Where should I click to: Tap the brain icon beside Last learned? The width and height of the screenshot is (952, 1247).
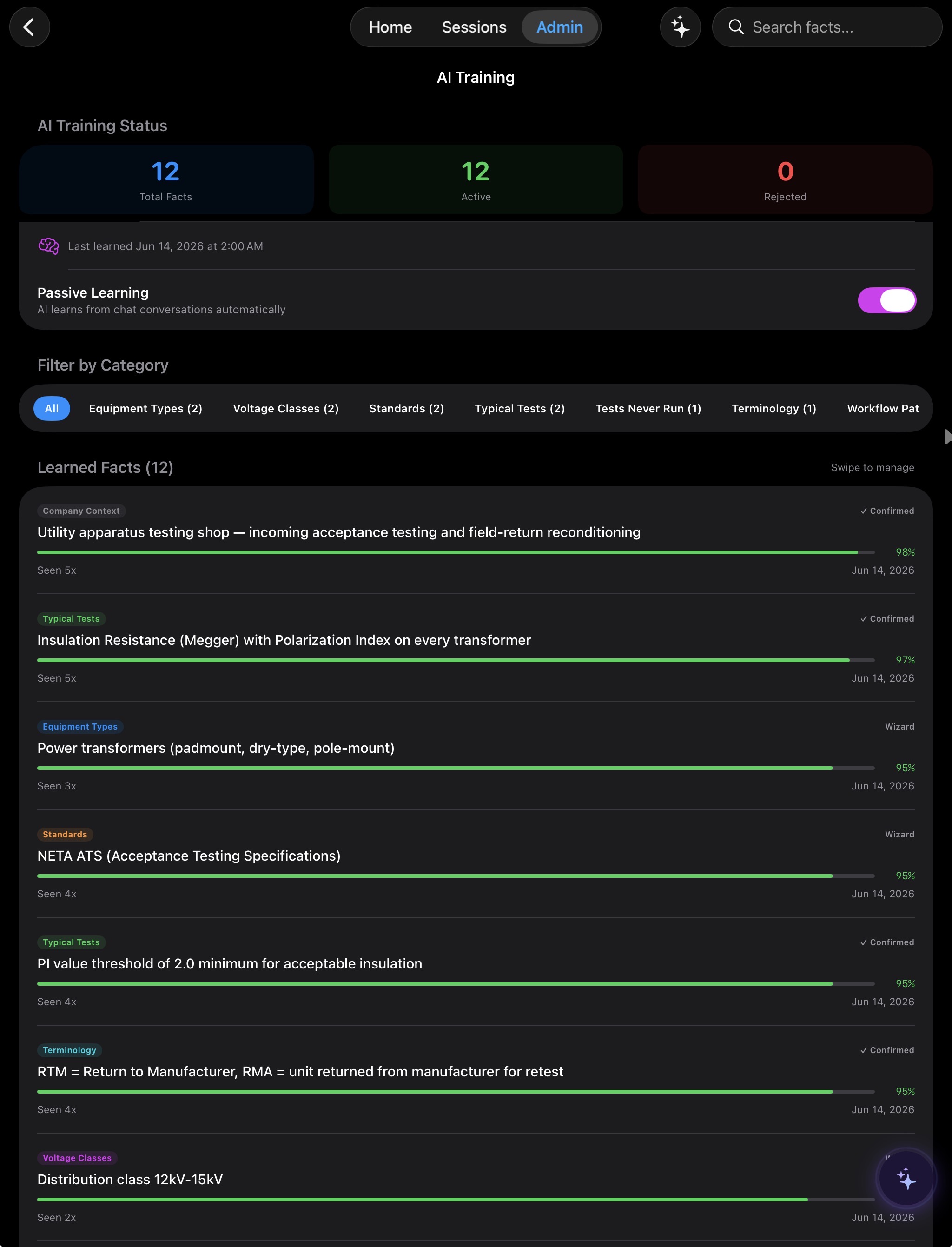pyautogui.click(x=48, y=246)
